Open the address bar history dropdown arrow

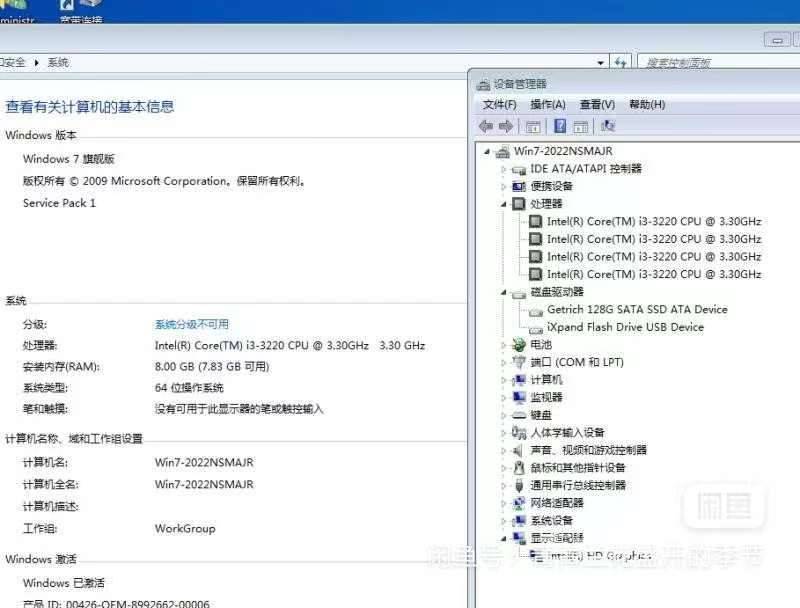[x=601, y=63]
